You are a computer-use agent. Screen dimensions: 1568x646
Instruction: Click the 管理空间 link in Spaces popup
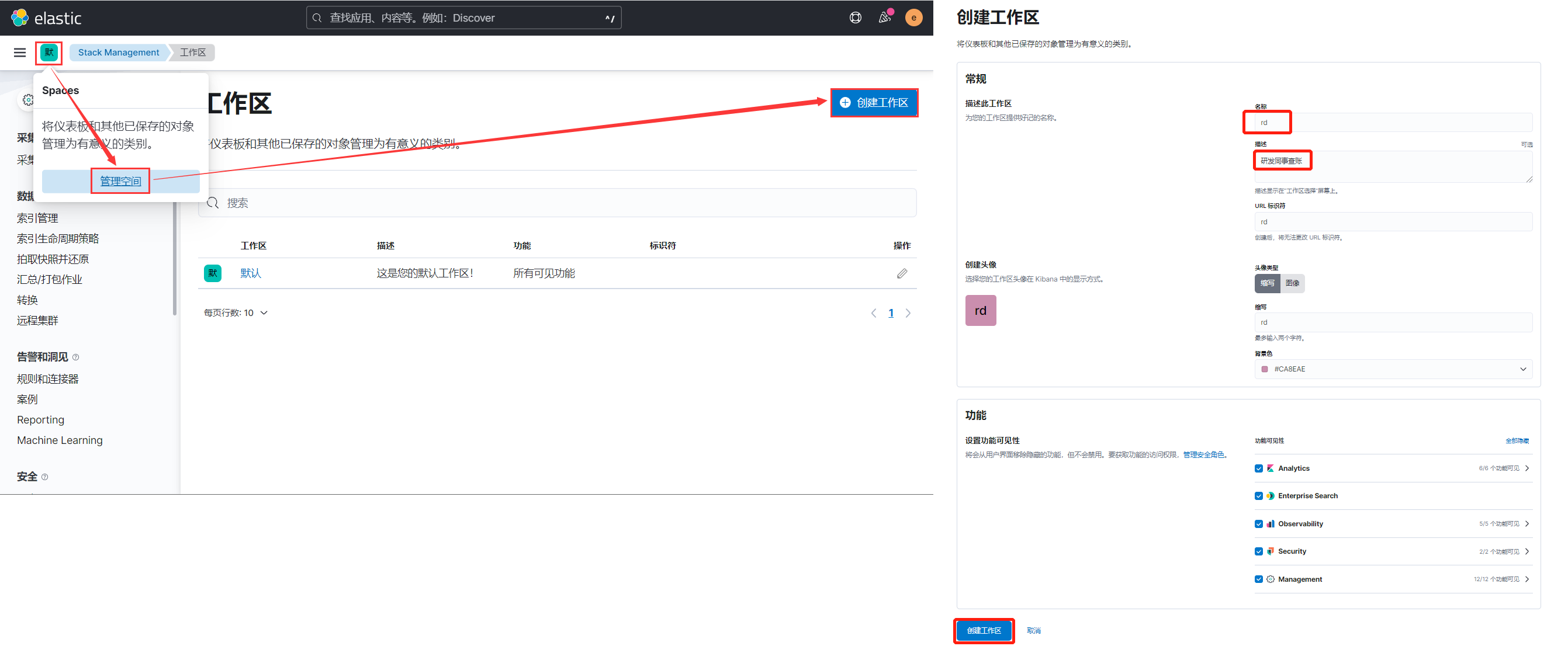pos(120,180)
